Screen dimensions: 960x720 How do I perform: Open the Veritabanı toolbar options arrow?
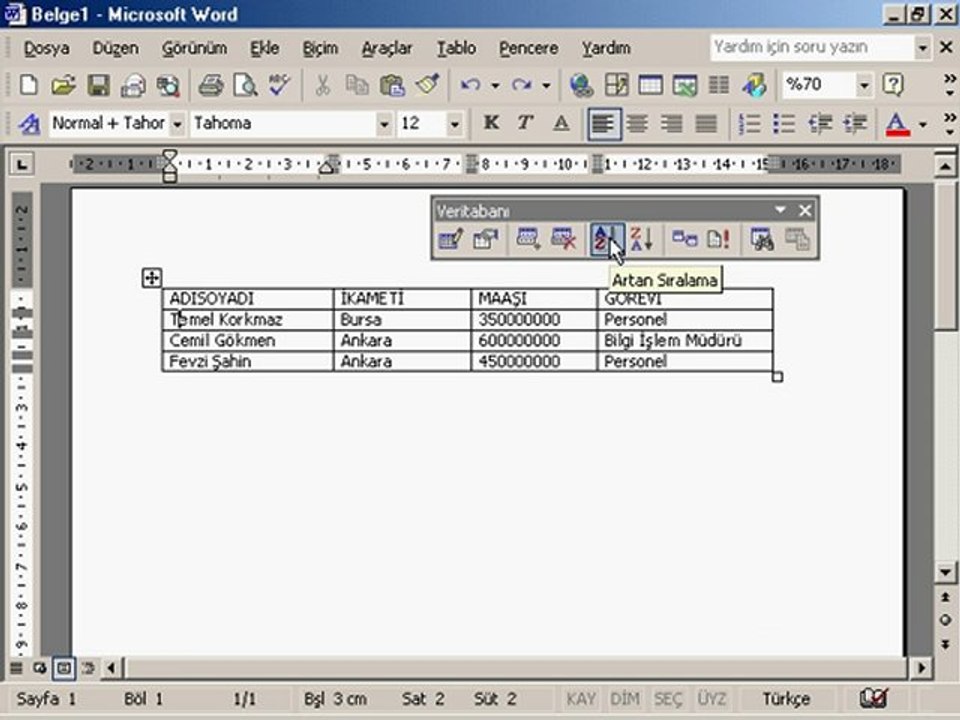point(780,210)
